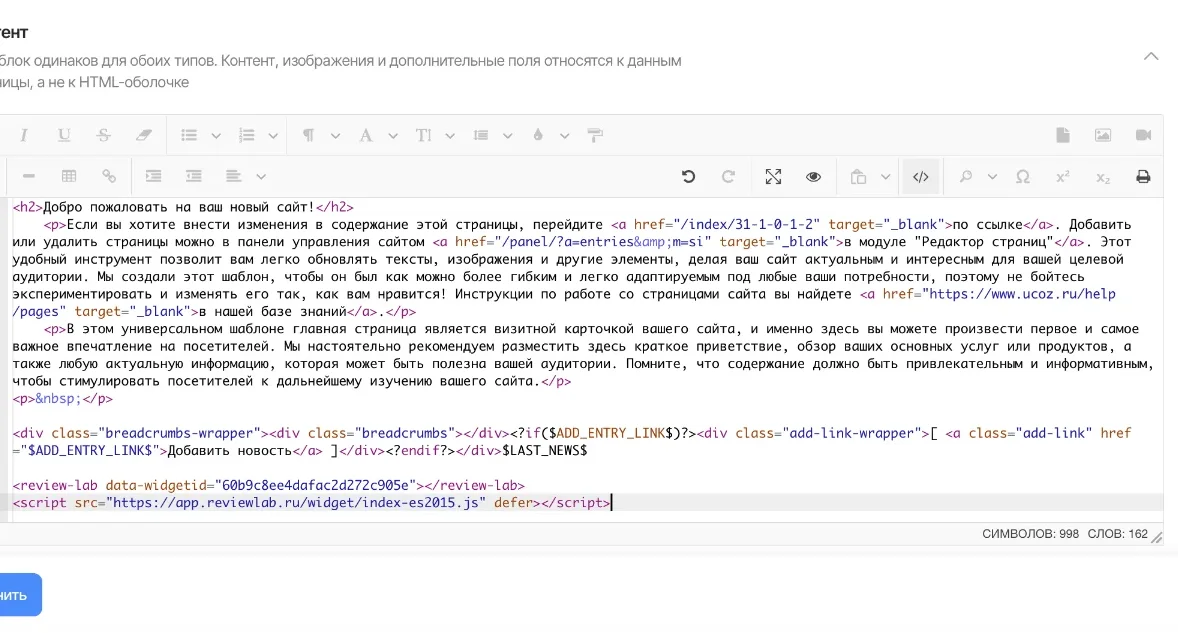Click the paint roller format icon
The image size is (1178, 633).
click(x=595, y=135)
